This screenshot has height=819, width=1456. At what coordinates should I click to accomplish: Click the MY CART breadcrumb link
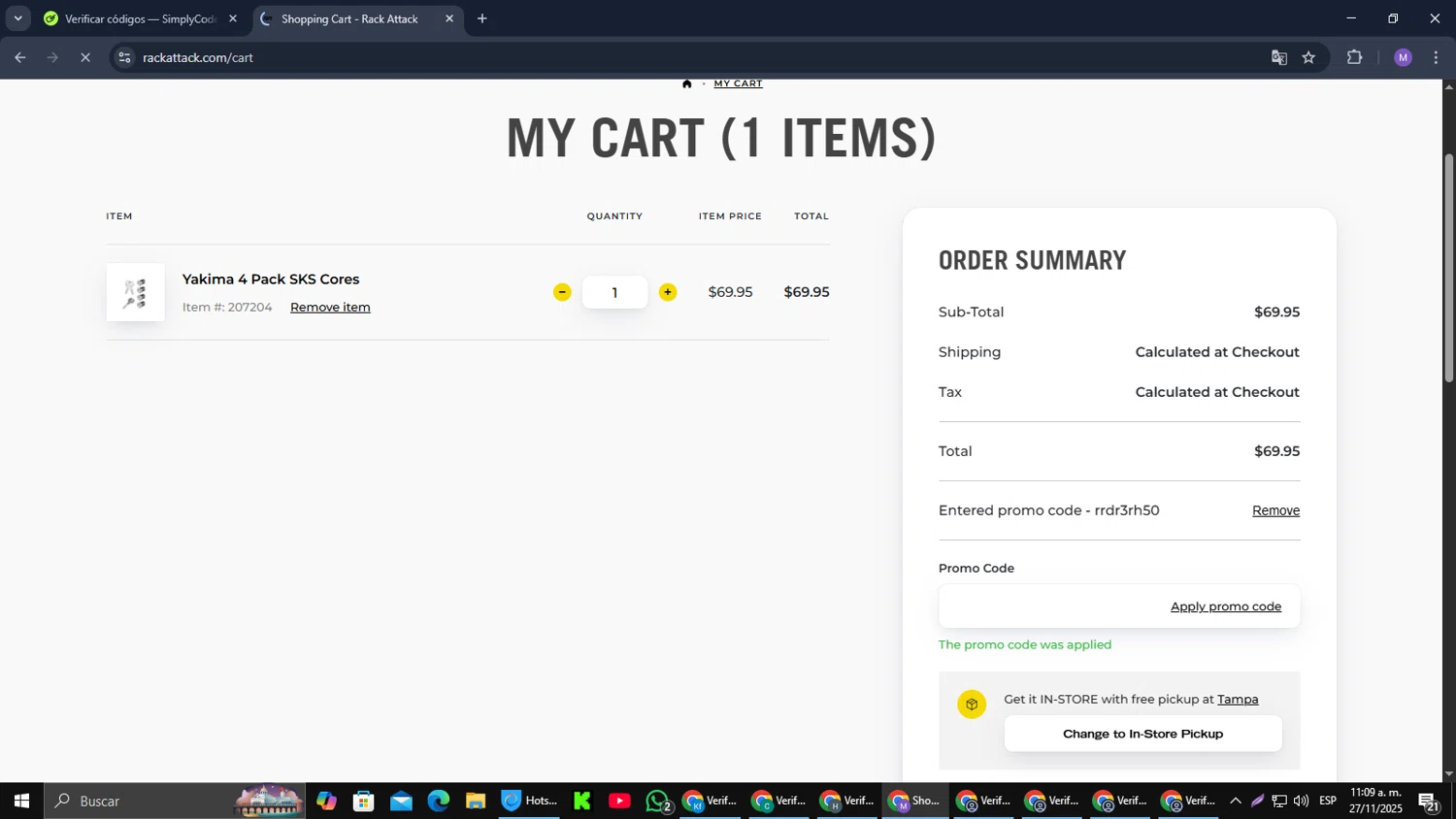coord(738,83)
